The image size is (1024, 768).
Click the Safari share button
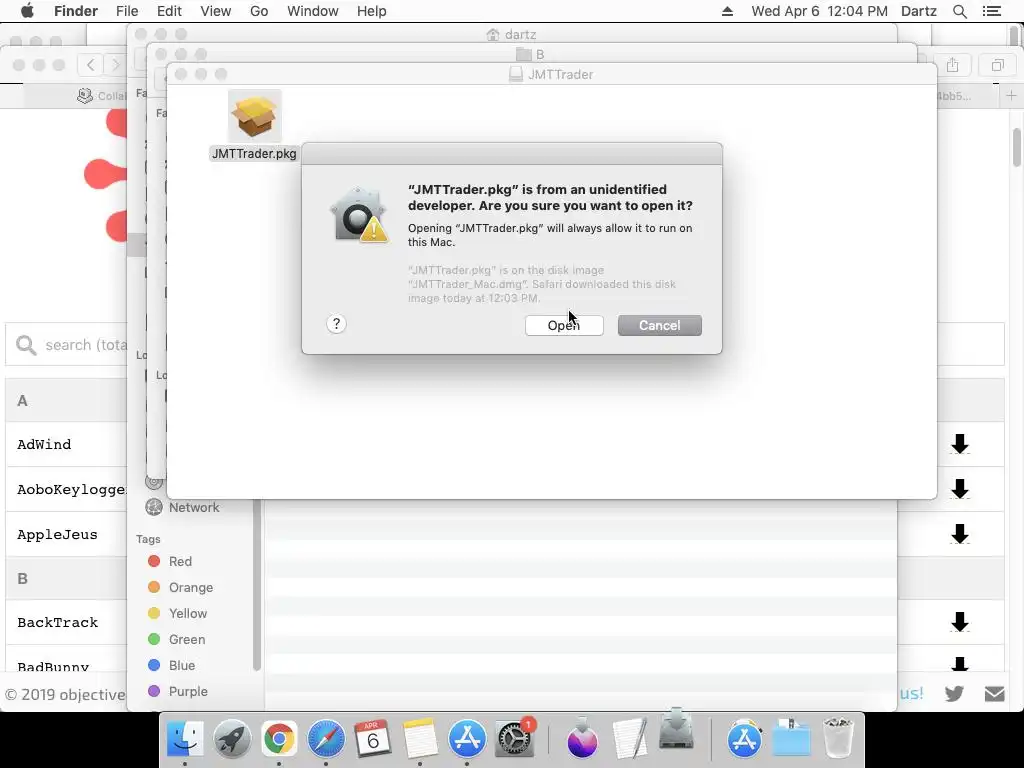coord(953,65)
